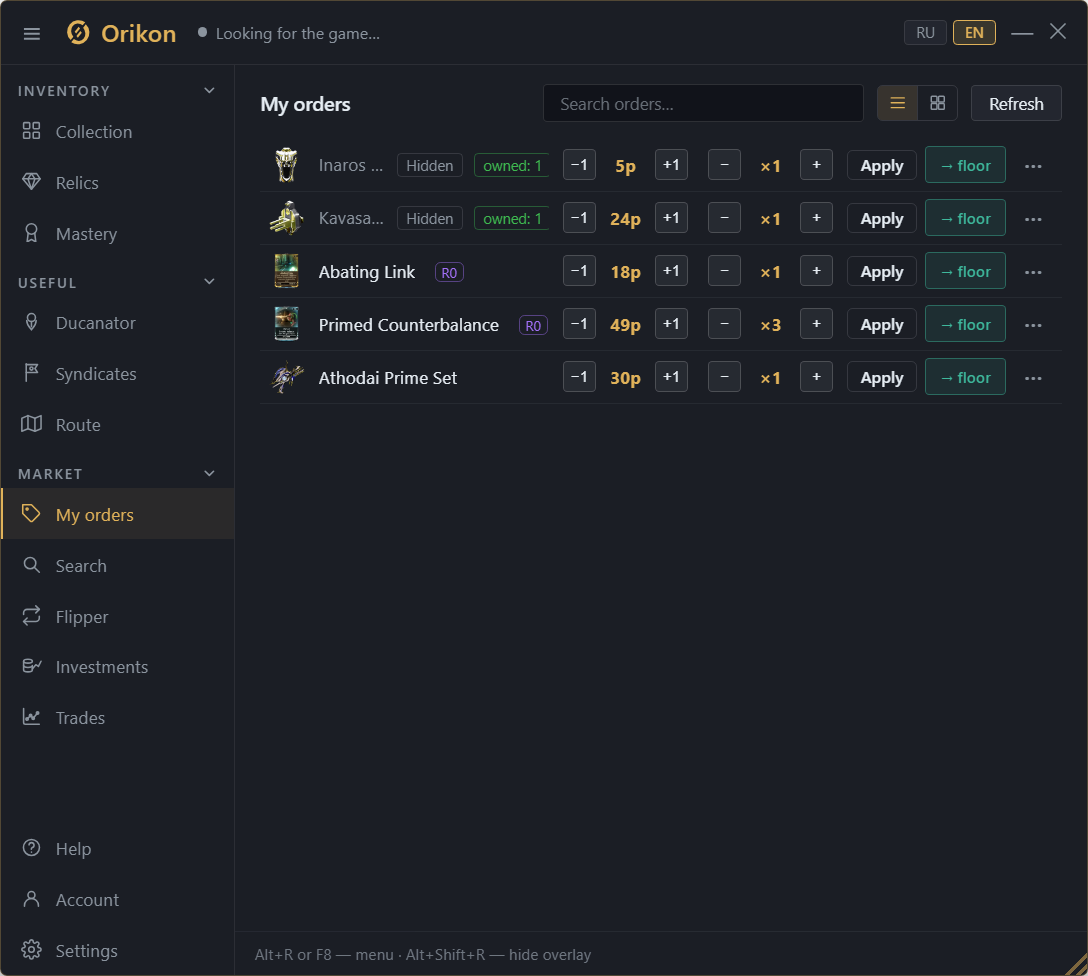Go to Investments page
The height and width of the screenshot is (976, 1088).
click(117, 666)
